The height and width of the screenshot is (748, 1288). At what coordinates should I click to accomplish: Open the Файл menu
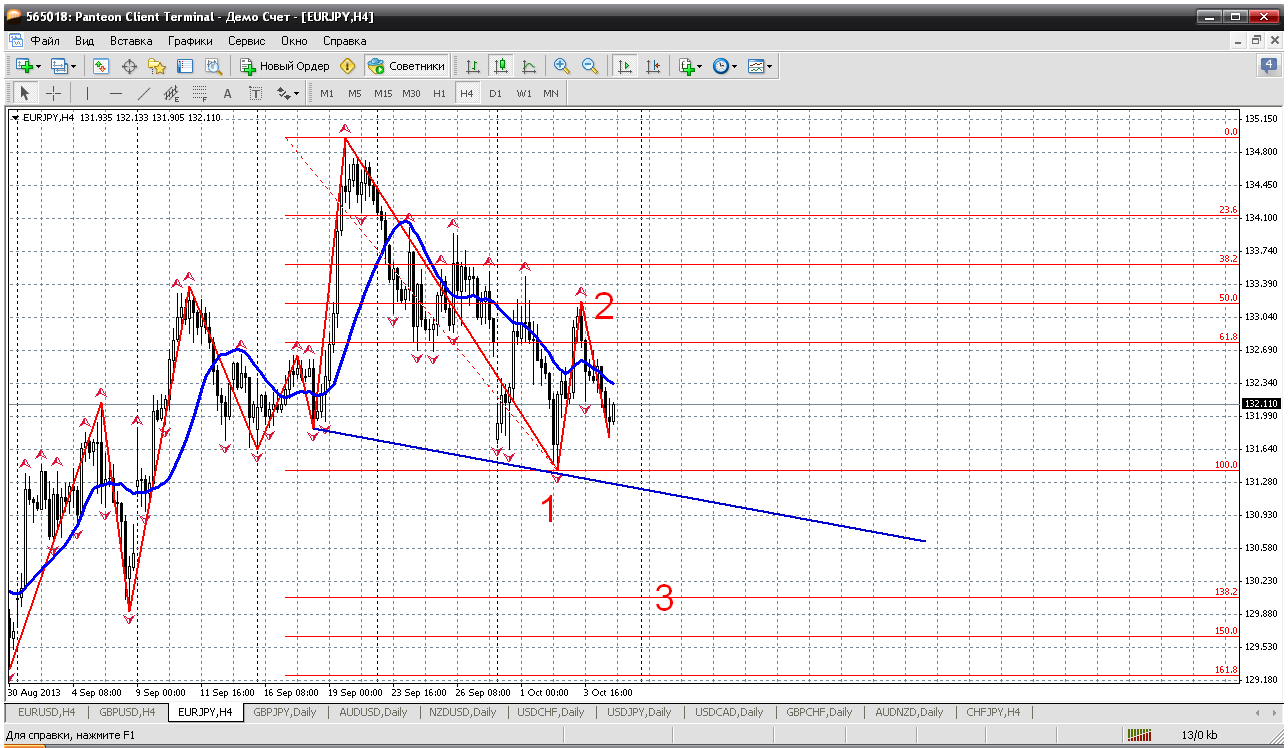point(45,41)
